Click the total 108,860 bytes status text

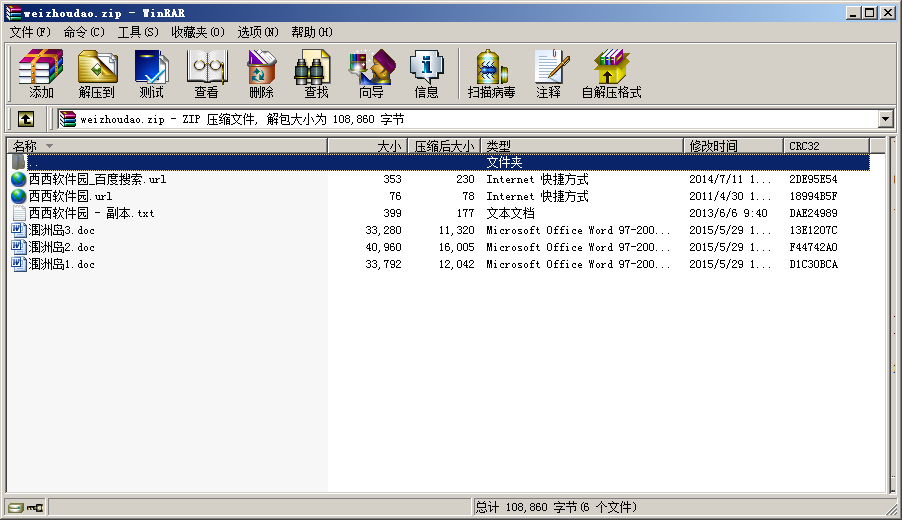tap(556, 507)
